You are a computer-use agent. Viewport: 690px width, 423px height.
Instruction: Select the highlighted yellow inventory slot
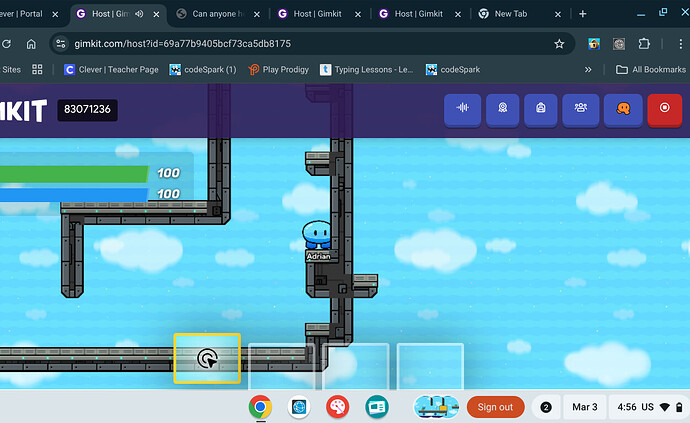pos(207,359)
